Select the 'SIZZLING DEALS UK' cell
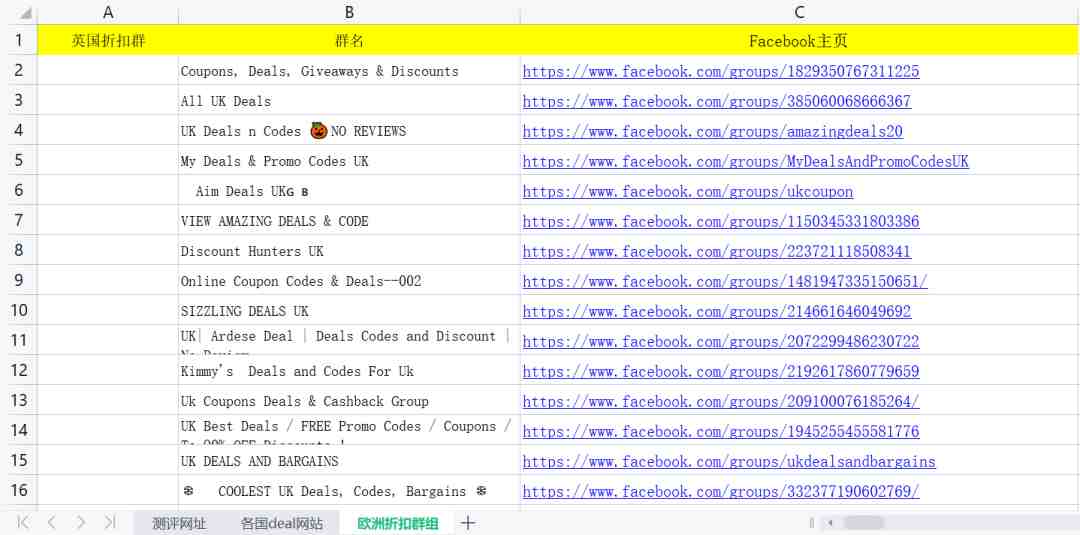The height and width of the screenshot is (535, 1080). coord(349,311)
